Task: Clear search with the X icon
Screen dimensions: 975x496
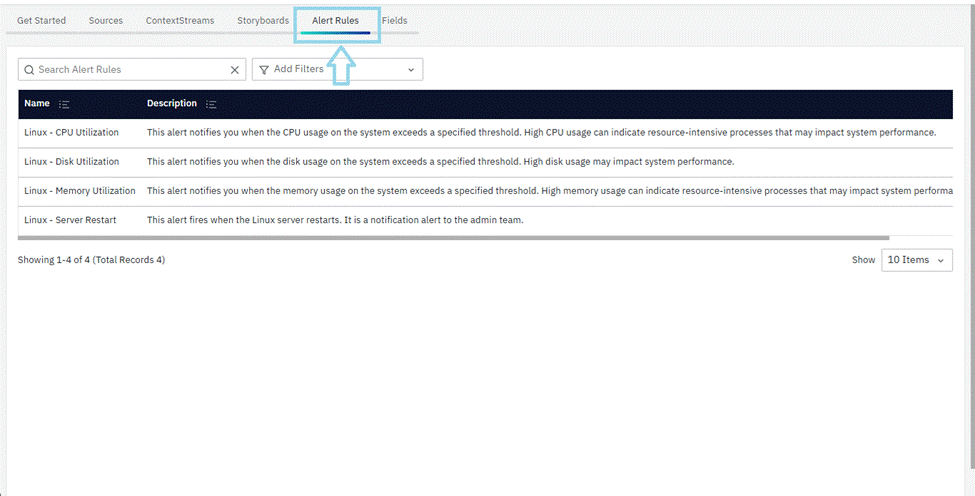Action: [235, 70]
